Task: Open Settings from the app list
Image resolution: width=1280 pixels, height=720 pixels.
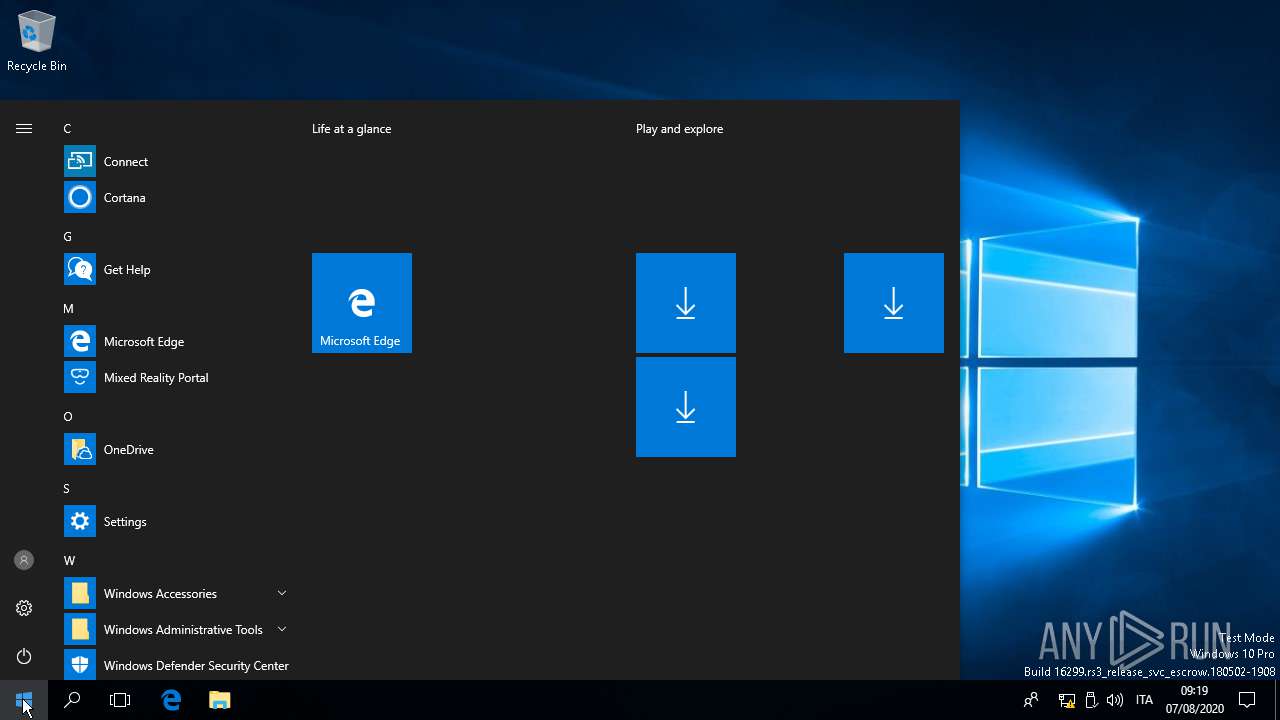Action: [176, 521]
